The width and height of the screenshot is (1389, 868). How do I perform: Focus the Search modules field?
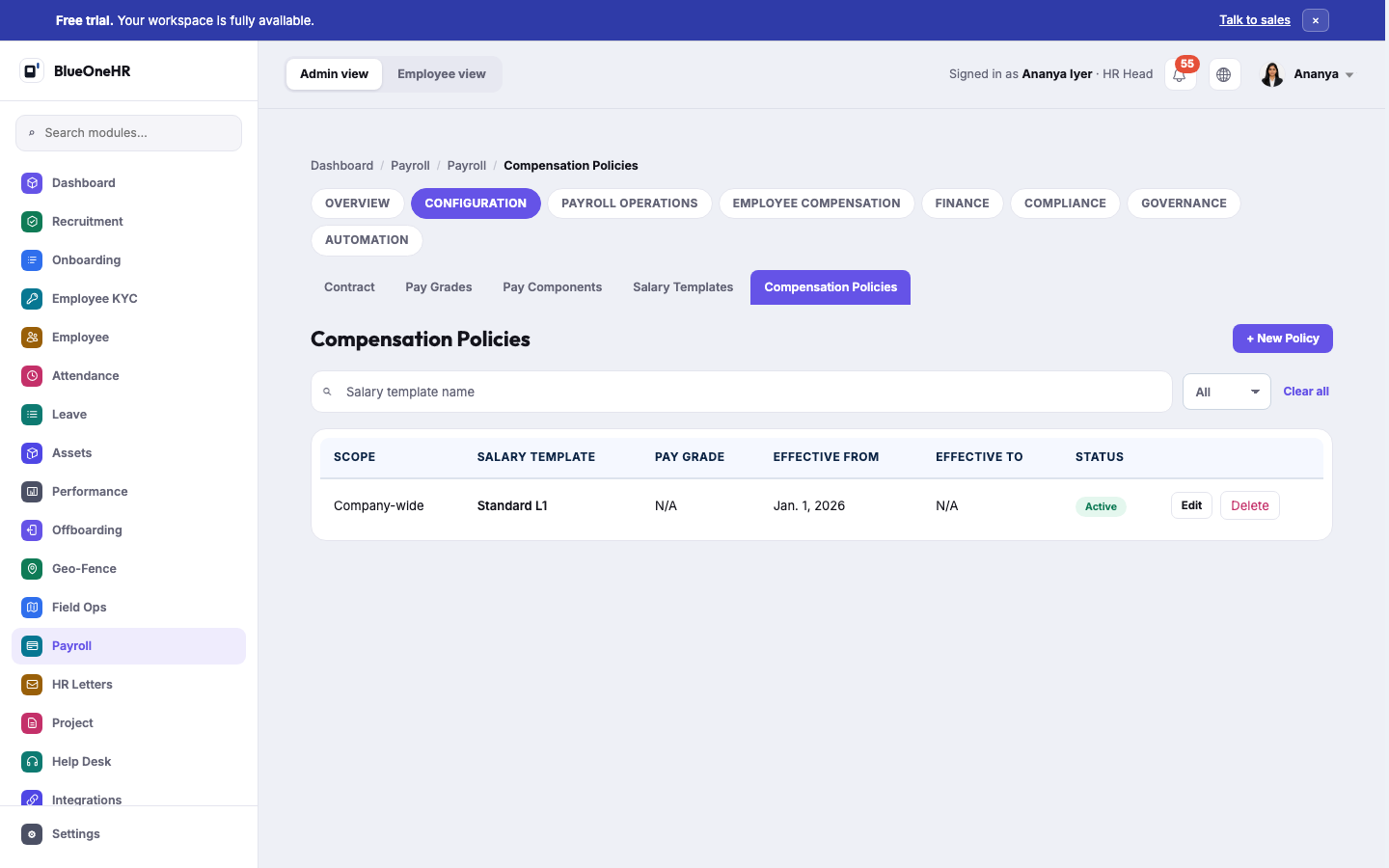(x=128, y=133)
